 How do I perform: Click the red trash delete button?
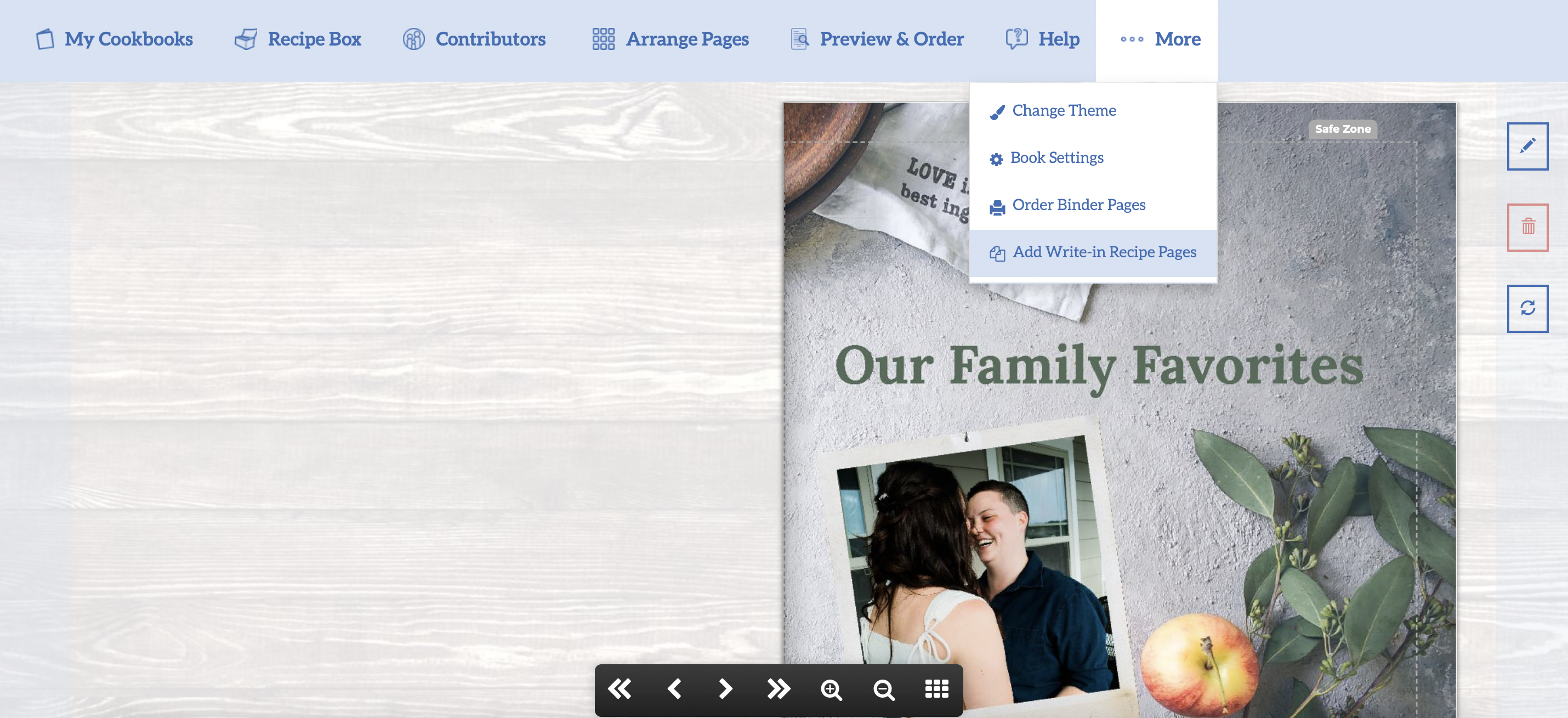(x=1527, y=227)
